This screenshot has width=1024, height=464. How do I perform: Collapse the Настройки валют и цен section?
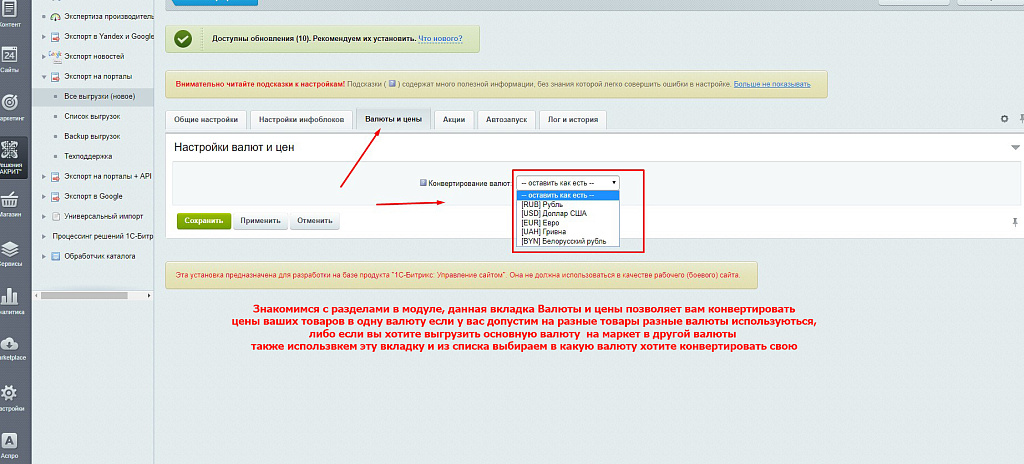(1015, 147)
